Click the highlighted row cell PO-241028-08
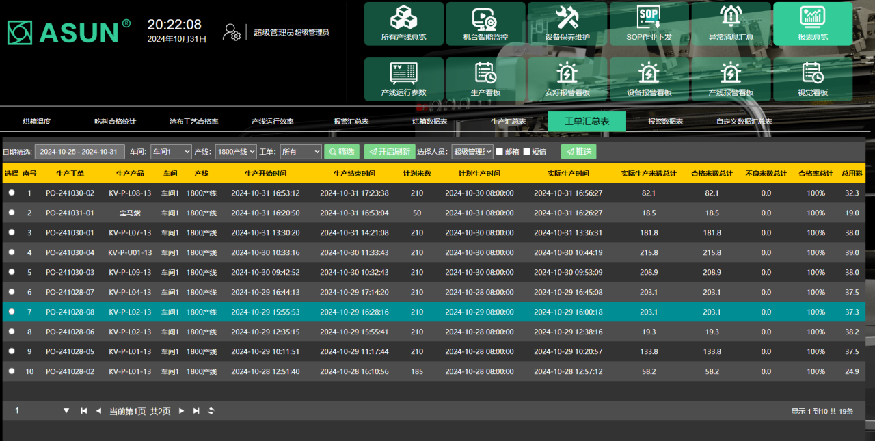This screenshot has height=442, width=875. (x=70, y=312)
